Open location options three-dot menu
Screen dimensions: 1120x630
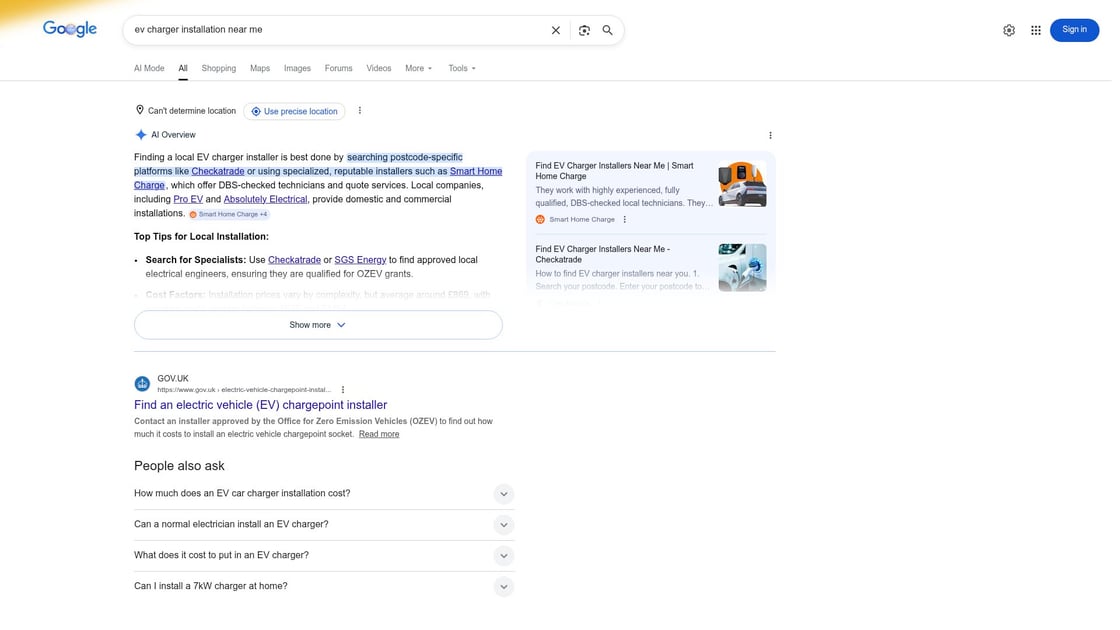click(x=359, y=111)
